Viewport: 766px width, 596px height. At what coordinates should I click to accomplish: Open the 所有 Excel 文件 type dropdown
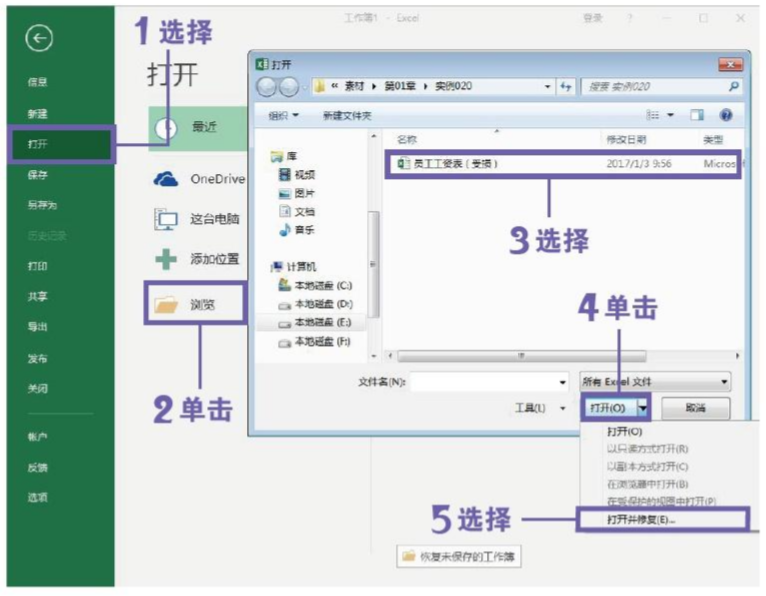coord(655,382)
